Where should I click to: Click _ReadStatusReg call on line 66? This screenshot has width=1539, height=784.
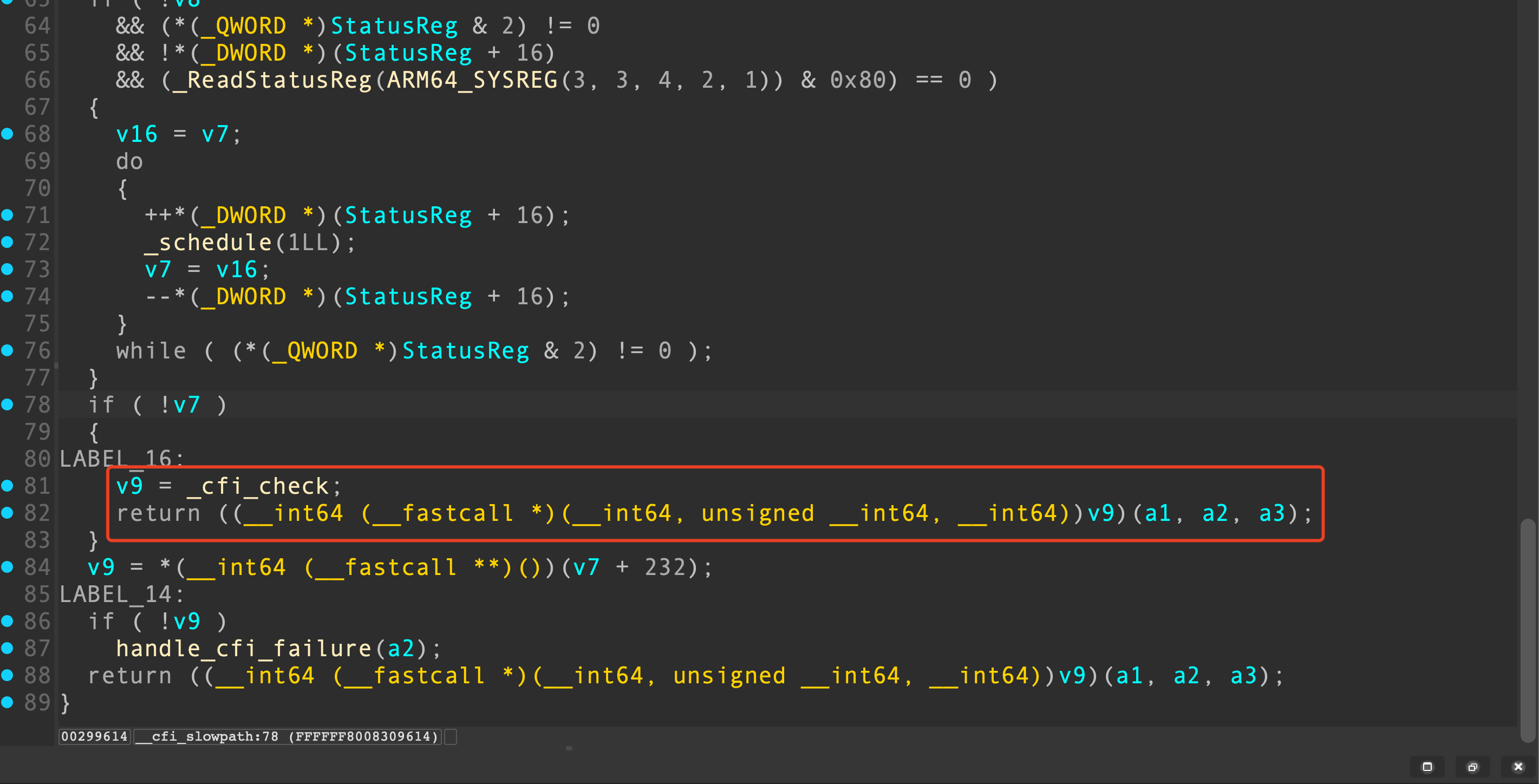click(x=272, y=80)
